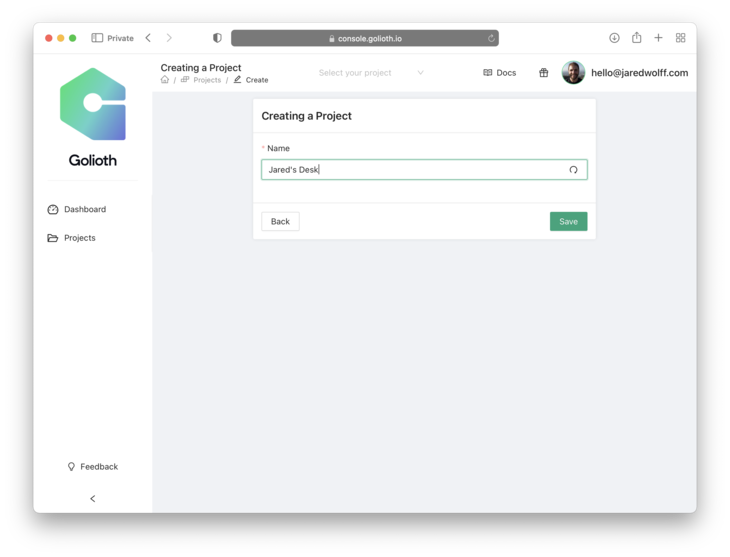
Task: Click the Back button
Action: 280,222
